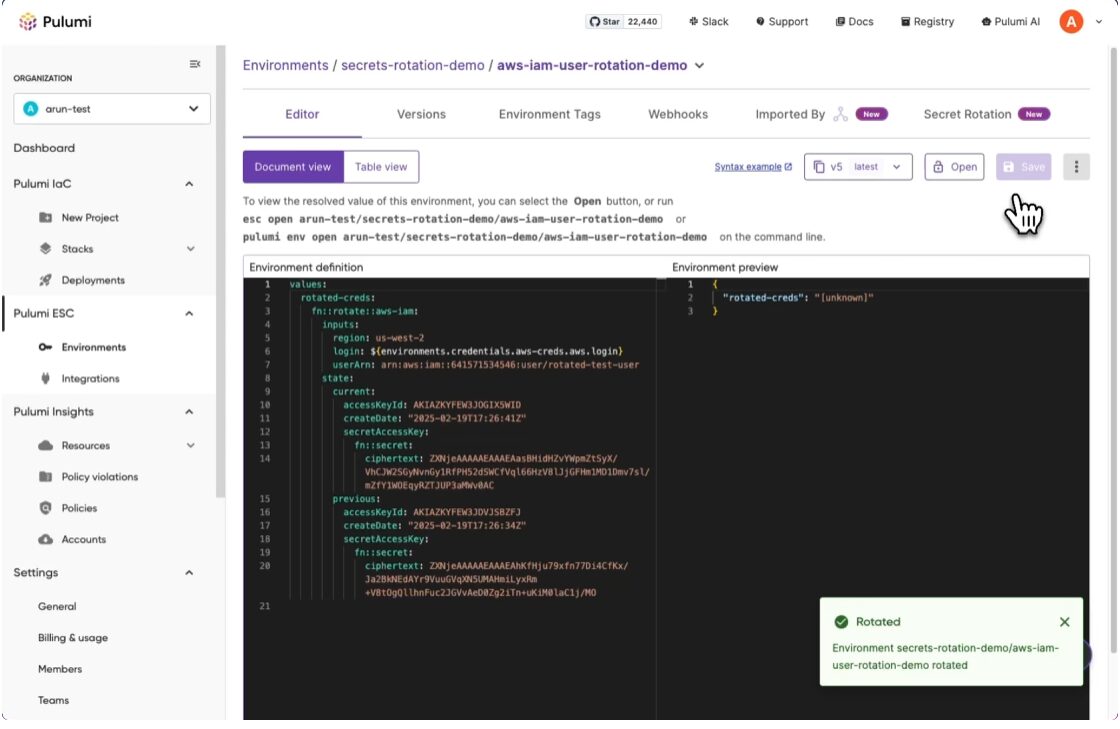Click the Imported By graph icon
The height and width of the screenshot is (729, 1120).
point(841,114)
